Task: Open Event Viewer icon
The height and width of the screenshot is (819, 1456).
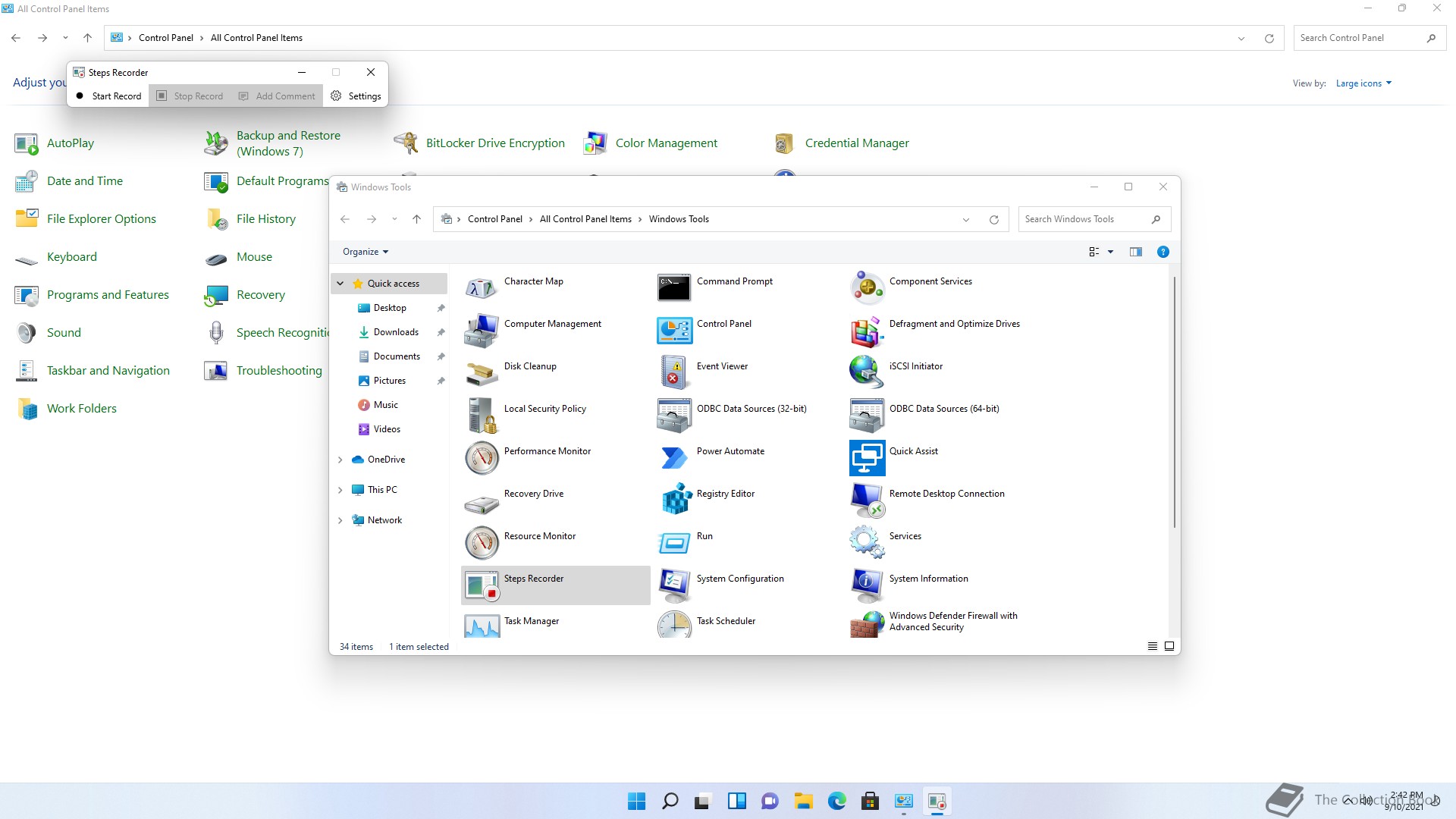Action: point(674,372)
